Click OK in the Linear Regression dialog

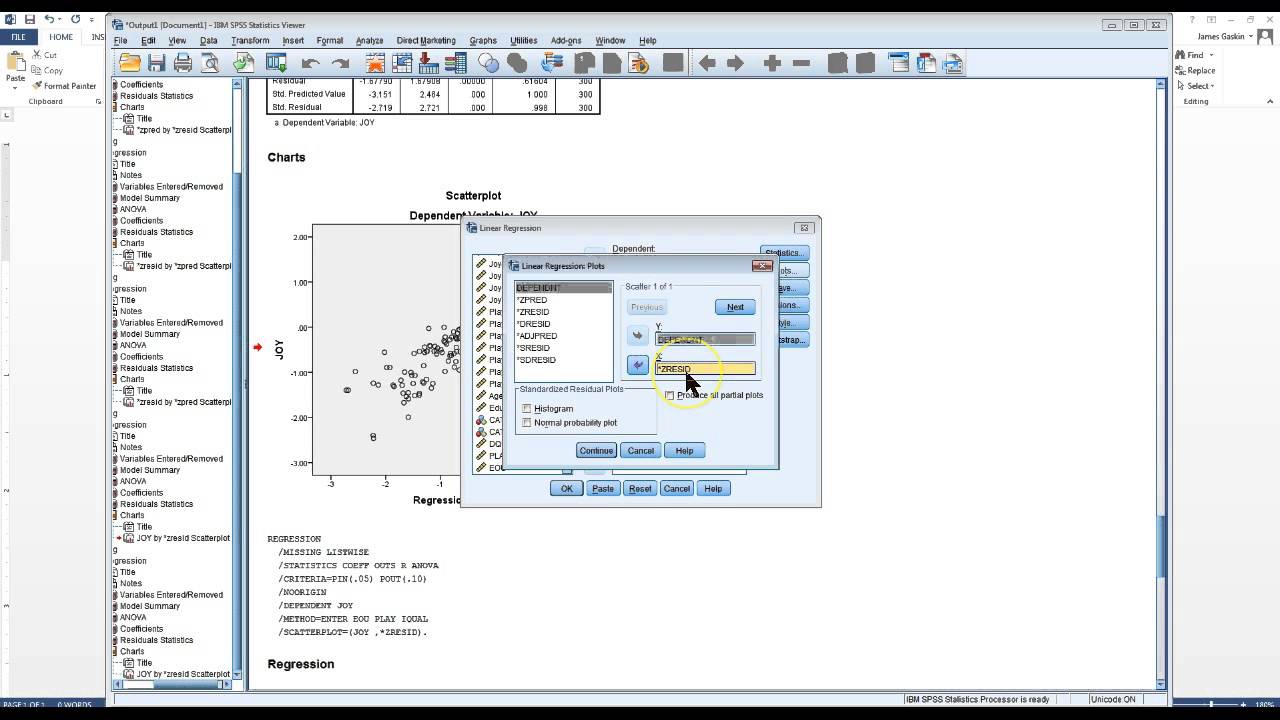click(x=566, y=489)
